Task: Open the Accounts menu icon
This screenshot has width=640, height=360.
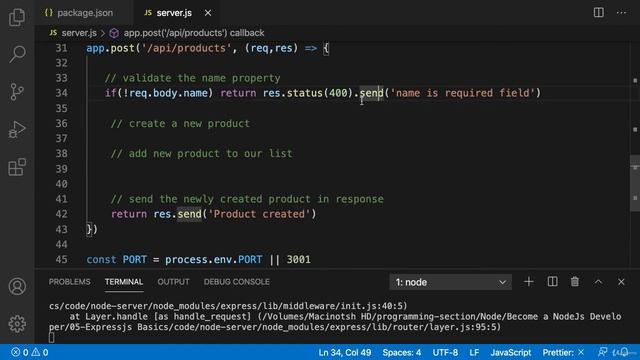Action: click(x=17, y=287)
